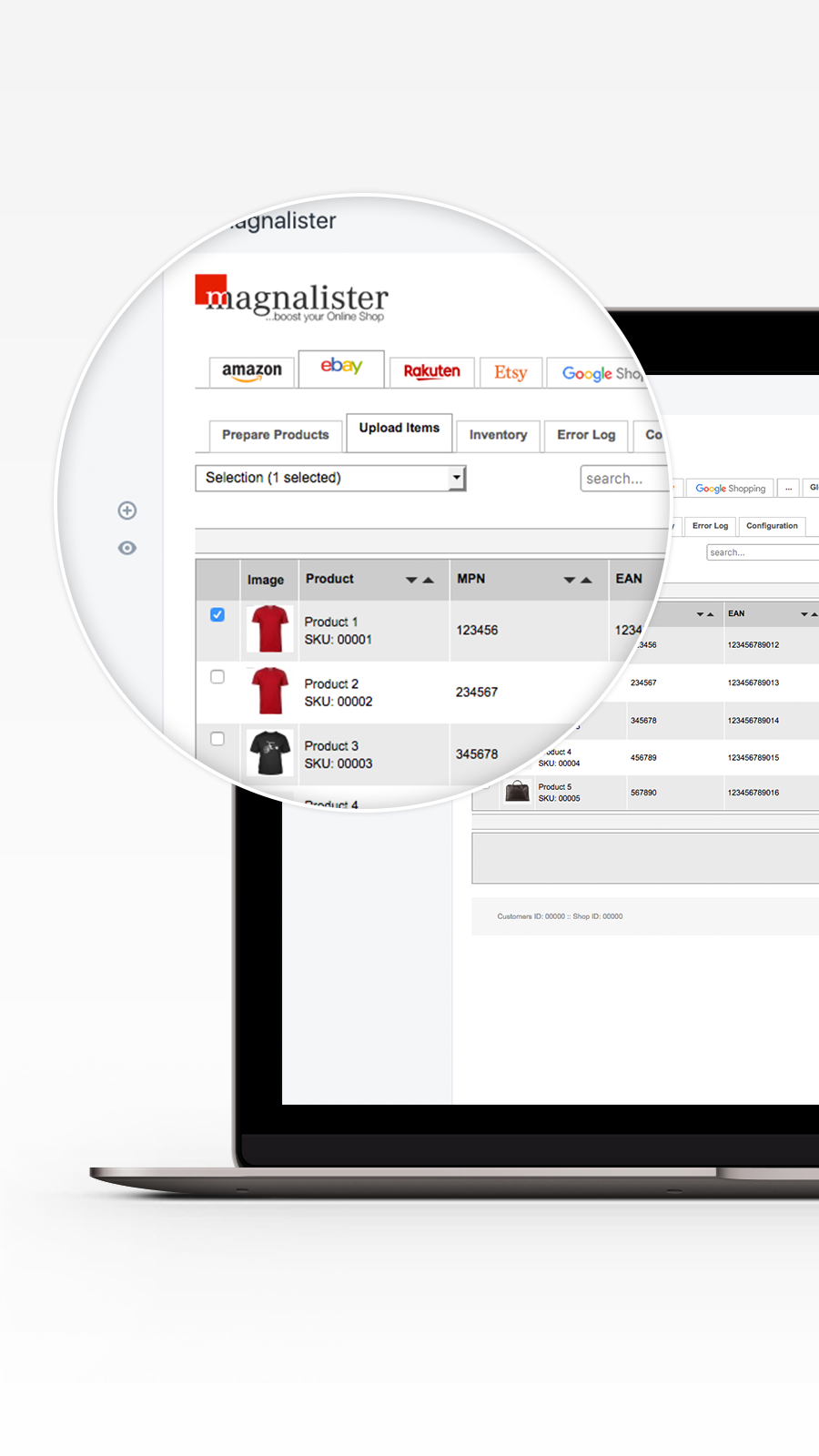This screenshot has width=819, height=1456.
Task: Click SKU: 00003 text
Action: (x=338, y=763)
